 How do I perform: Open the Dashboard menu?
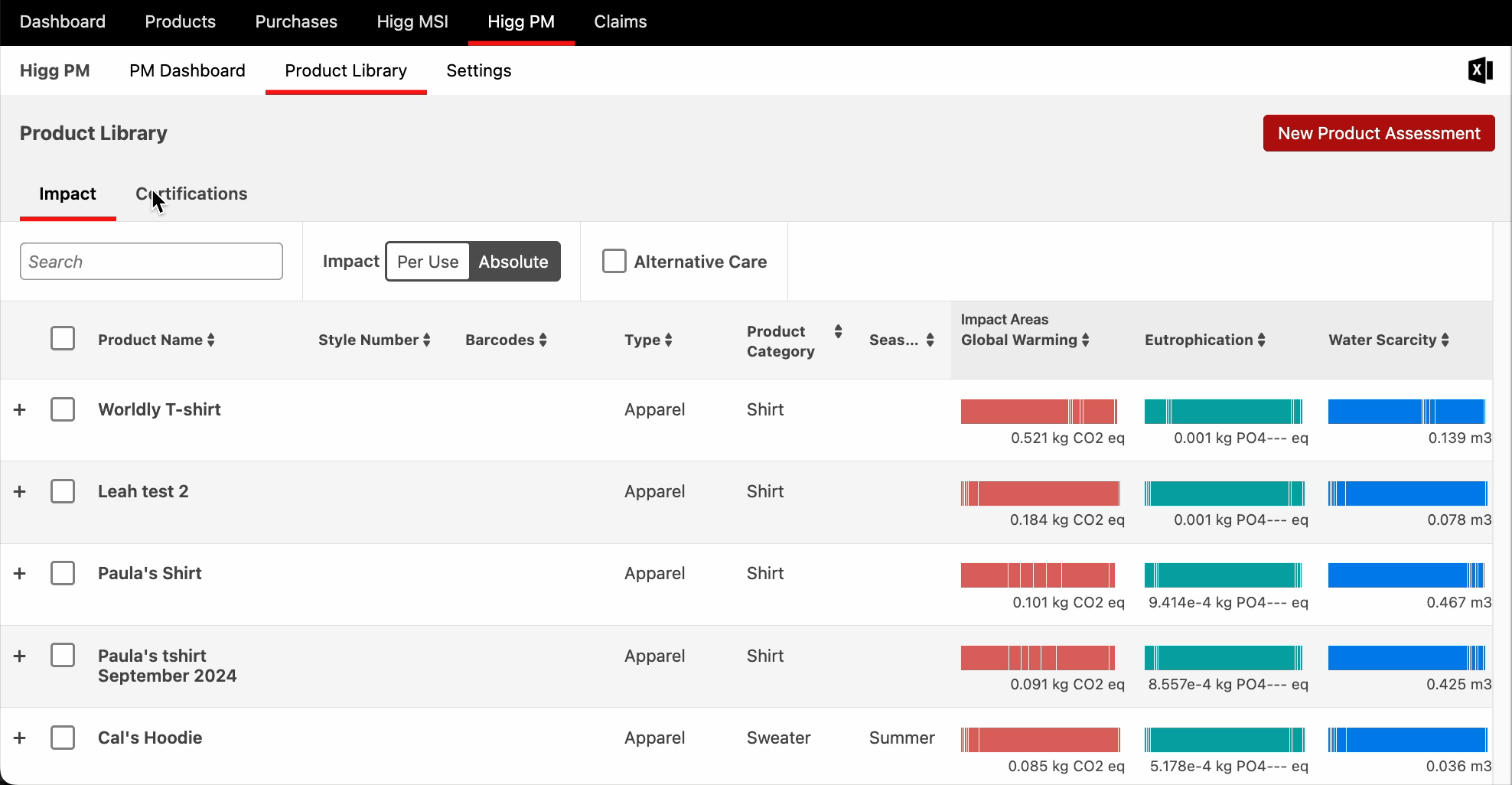click(63, 21)
